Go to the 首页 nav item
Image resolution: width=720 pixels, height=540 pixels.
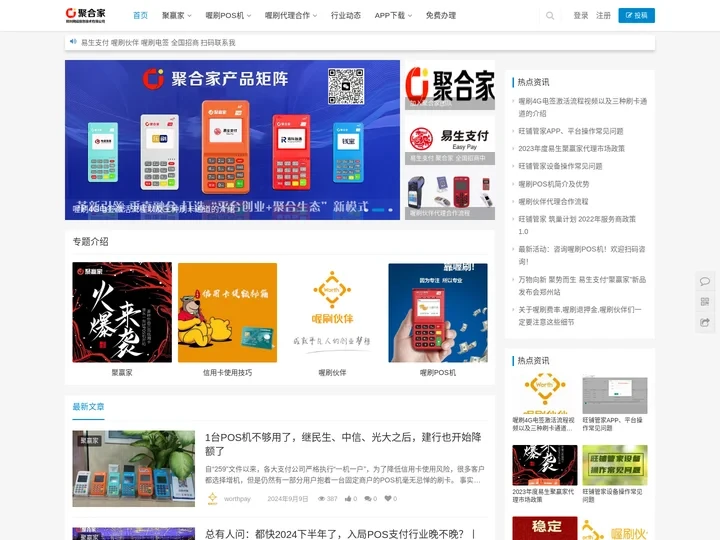pyautogui.click(x=141, y=16)
